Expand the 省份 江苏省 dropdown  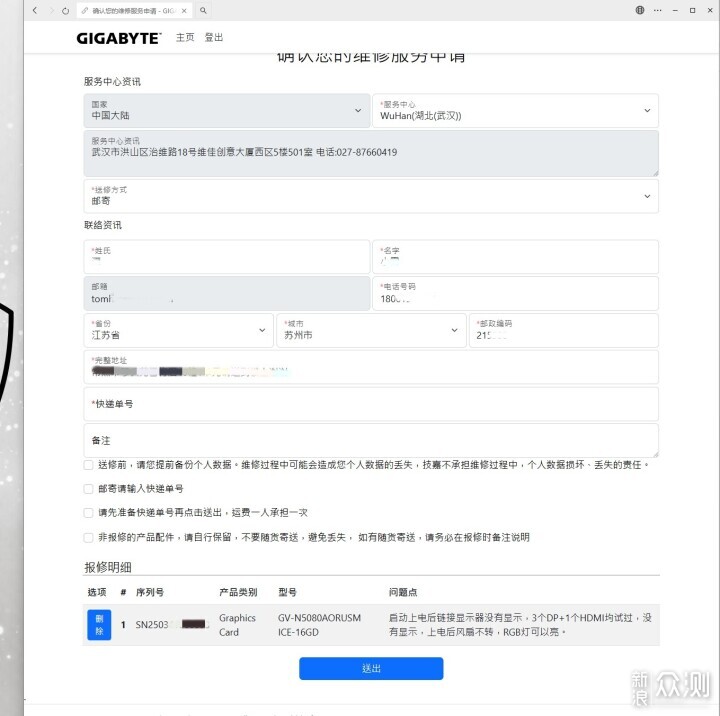tap(179, 330)
